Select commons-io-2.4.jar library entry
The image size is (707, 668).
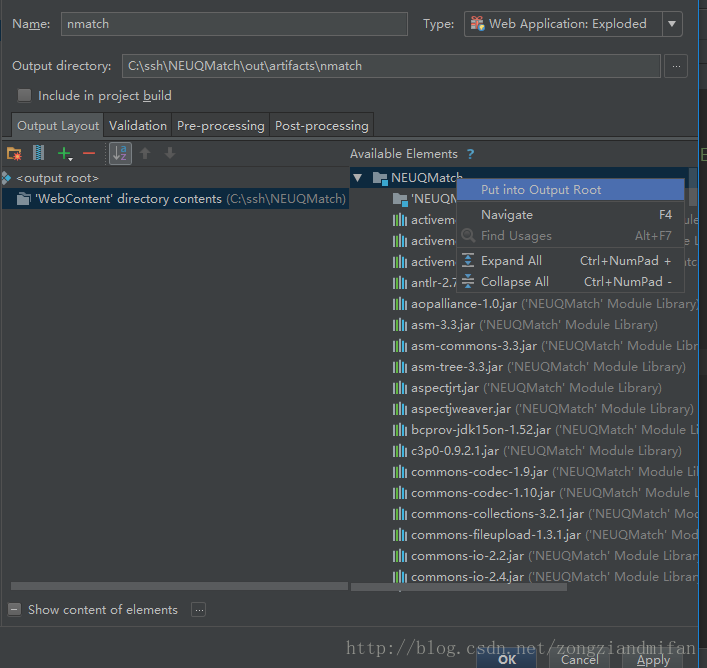pos(545,577)
